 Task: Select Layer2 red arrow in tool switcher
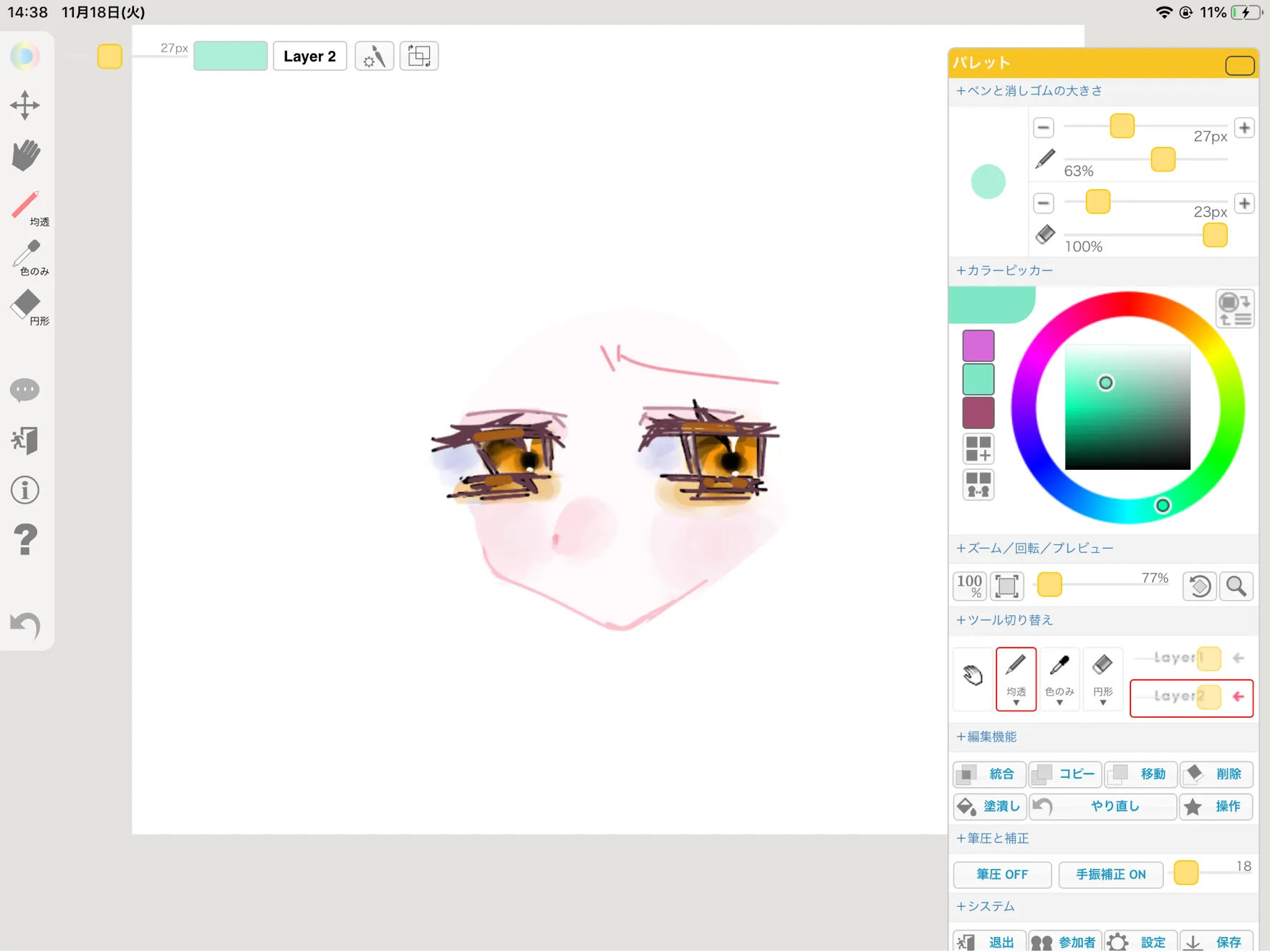pyautogui.click(x=1238, y=696)
